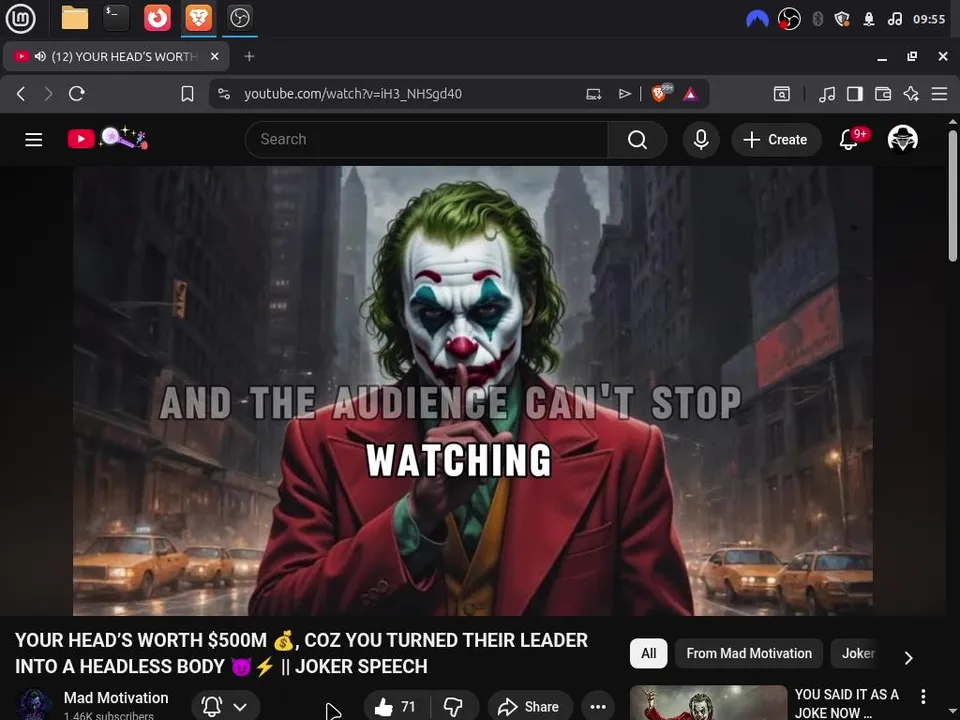Open the Bluetooth tray icon
The width and height of the screenshot is (960, 720).
(817, 19)
